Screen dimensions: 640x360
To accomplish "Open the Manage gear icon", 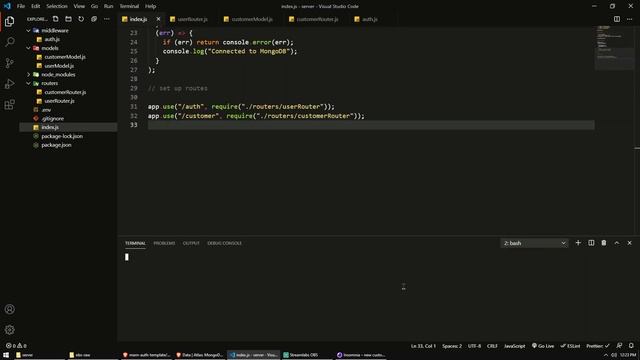I will click(x=9, y=329).
